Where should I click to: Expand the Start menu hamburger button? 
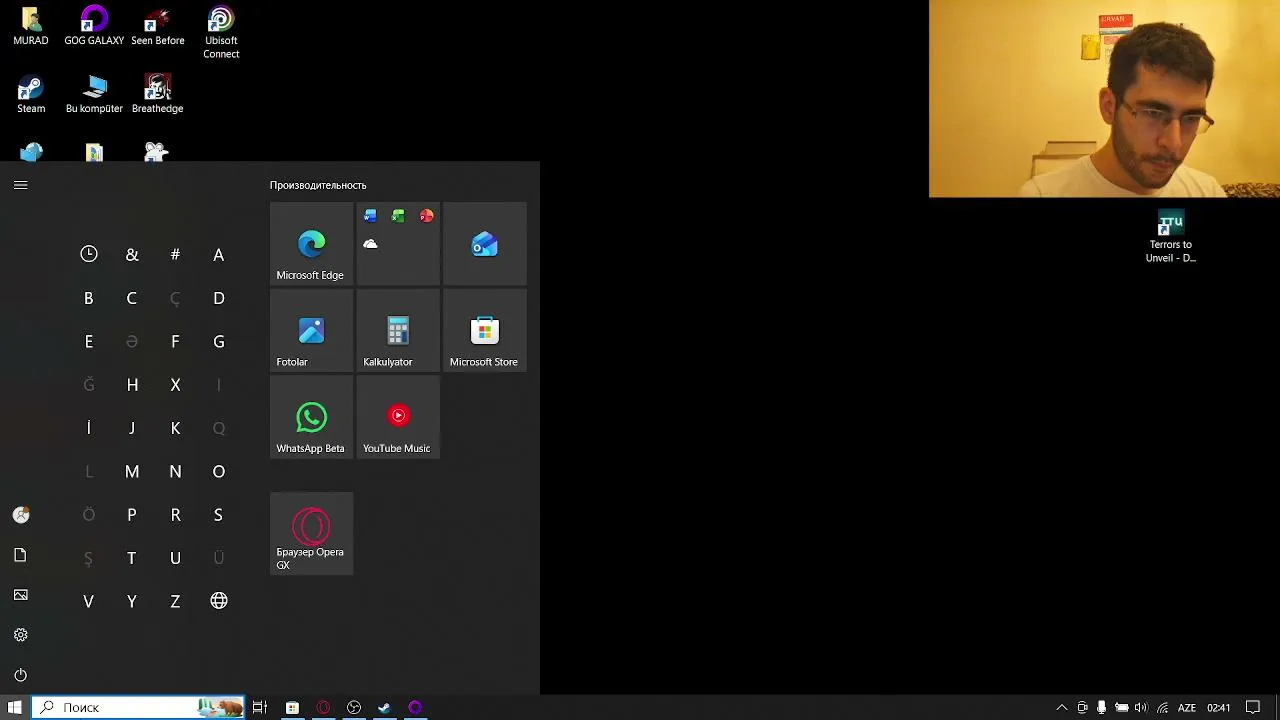(x=21, y=185)
